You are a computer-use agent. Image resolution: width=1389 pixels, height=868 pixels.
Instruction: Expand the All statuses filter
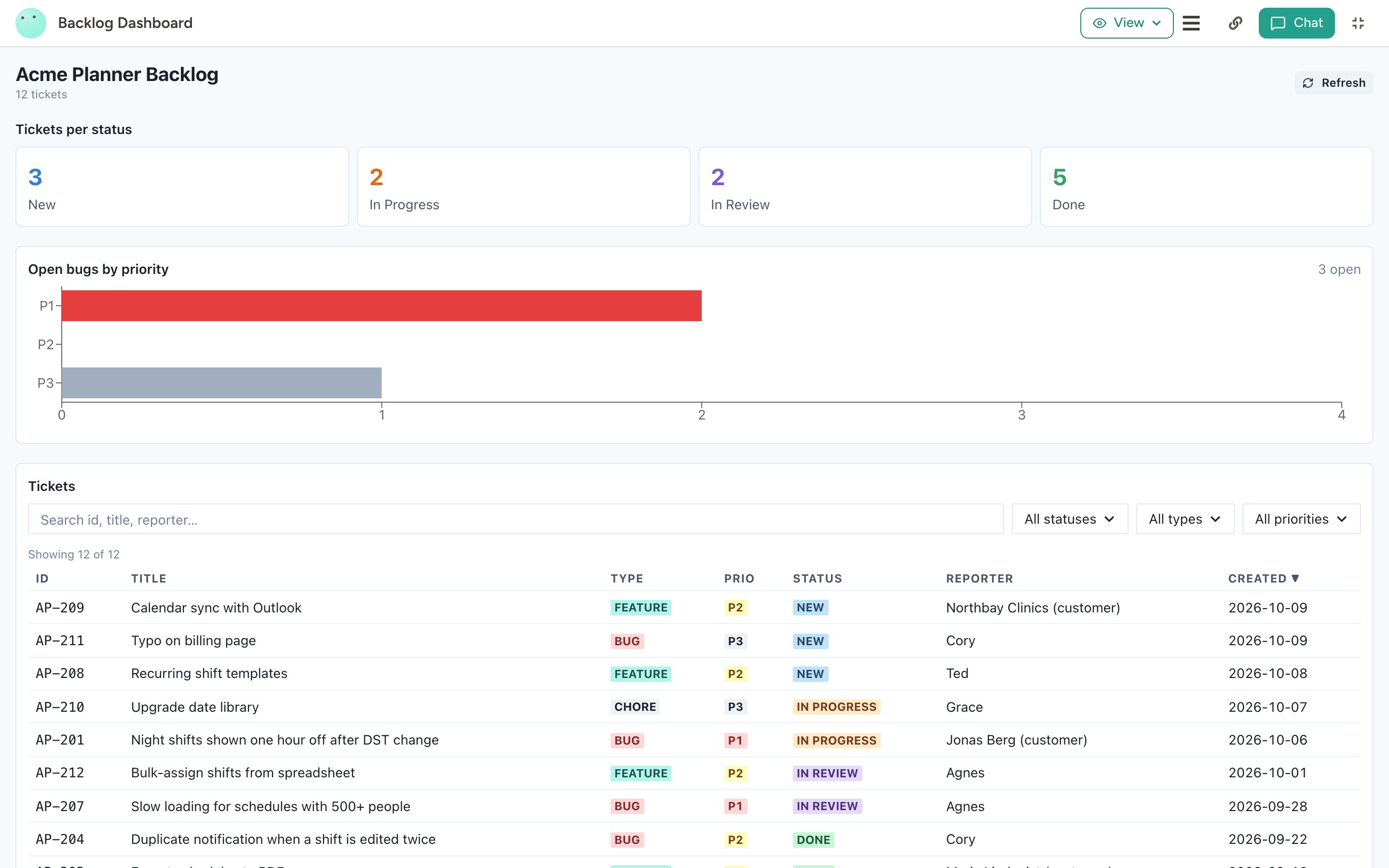click(1069, 519)
